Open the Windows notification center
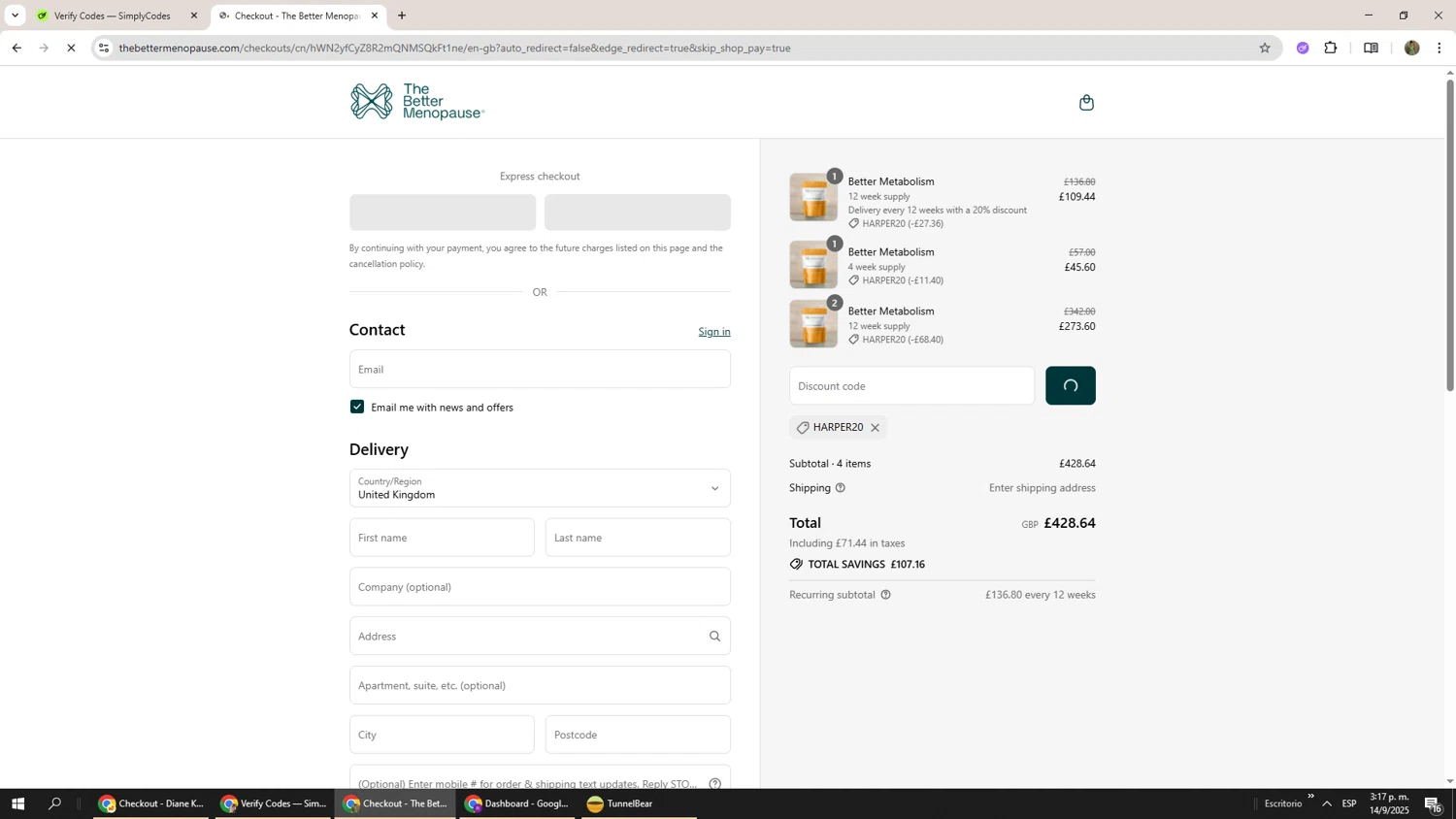The height and width of the screenshot is (819, 1456). 1433,803
